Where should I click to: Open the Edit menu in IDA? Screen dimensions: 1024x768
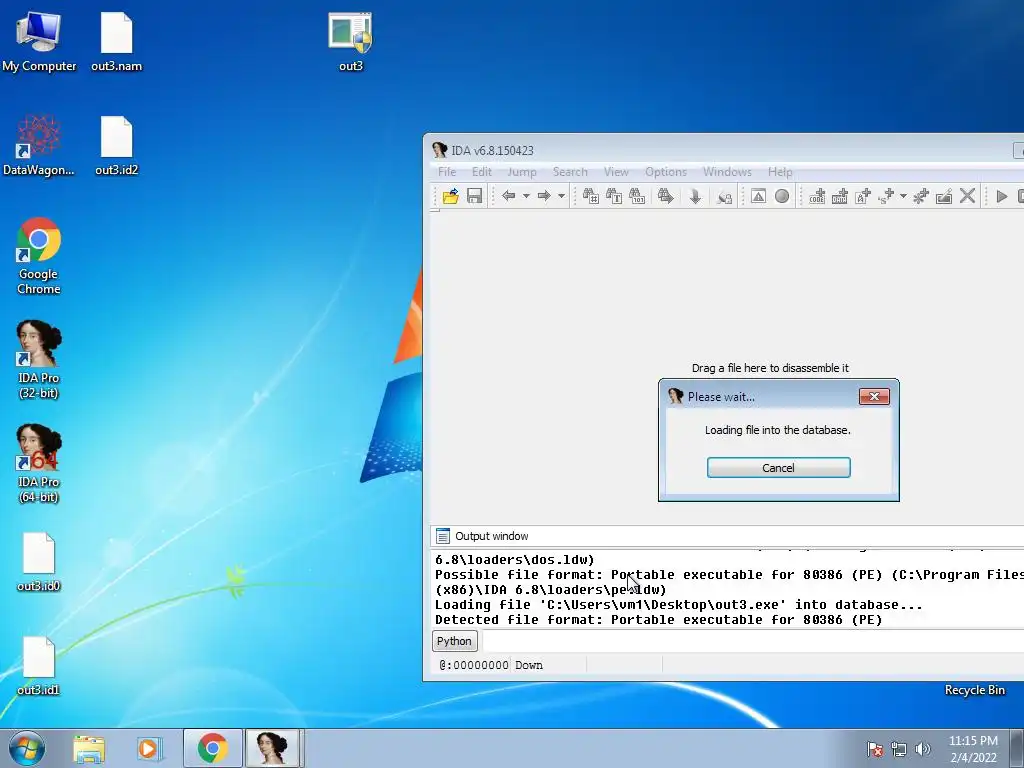pos(482,172)
